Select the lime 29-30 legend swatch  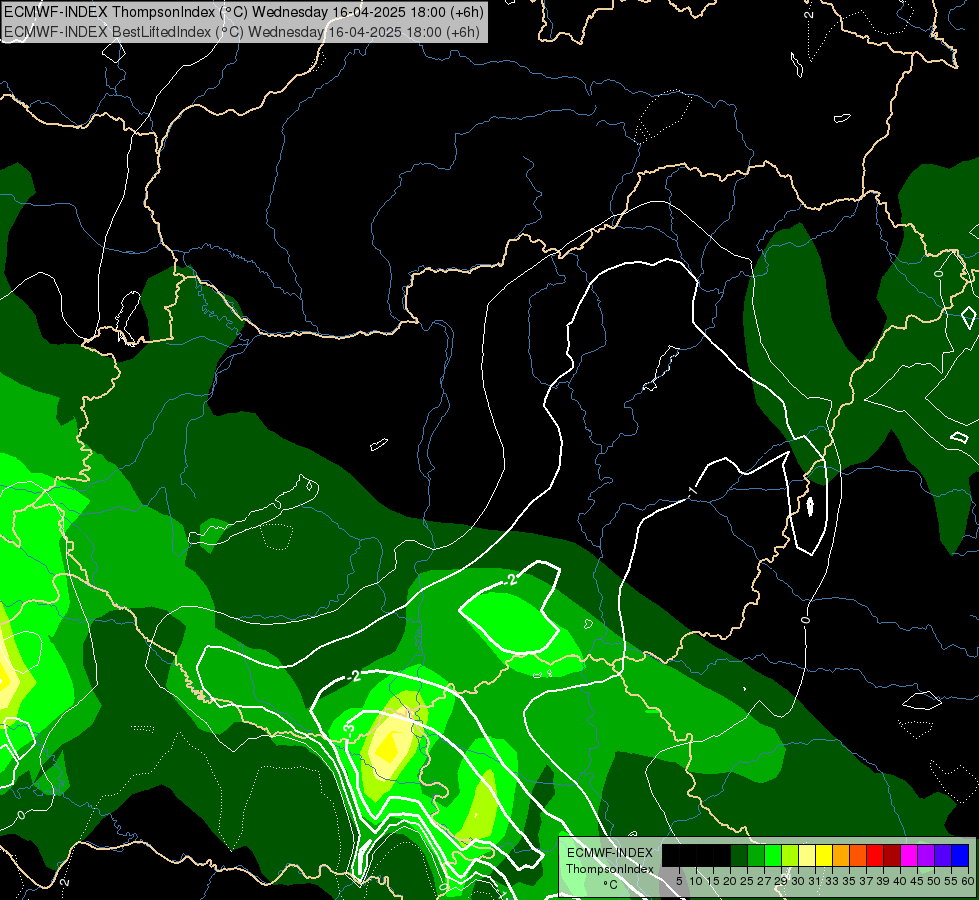[x=790, y=855]
